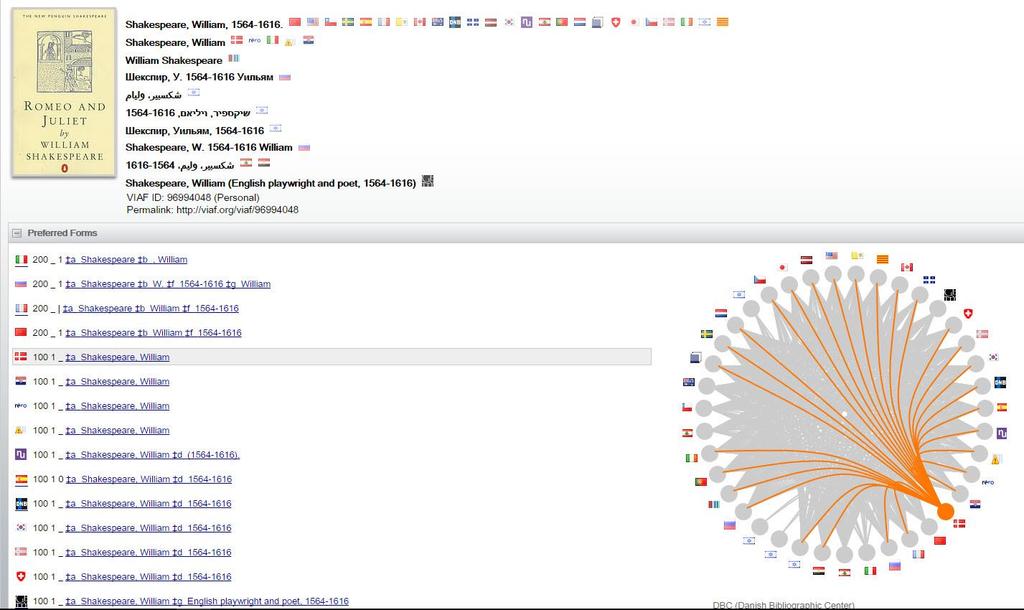
Task: Click the Croatia flag in the circular graph
Action: [975, 504]
